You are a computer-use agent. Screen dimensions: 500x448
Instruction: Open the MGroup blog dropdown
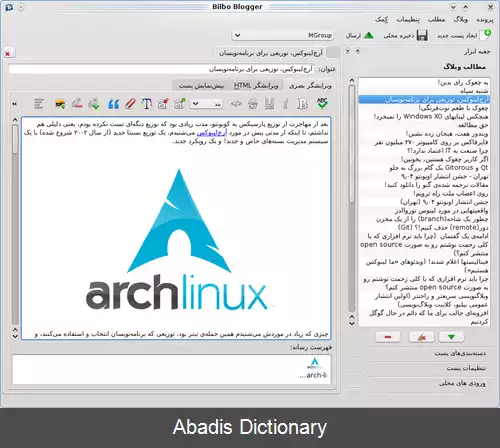click(x=283, y=35)
